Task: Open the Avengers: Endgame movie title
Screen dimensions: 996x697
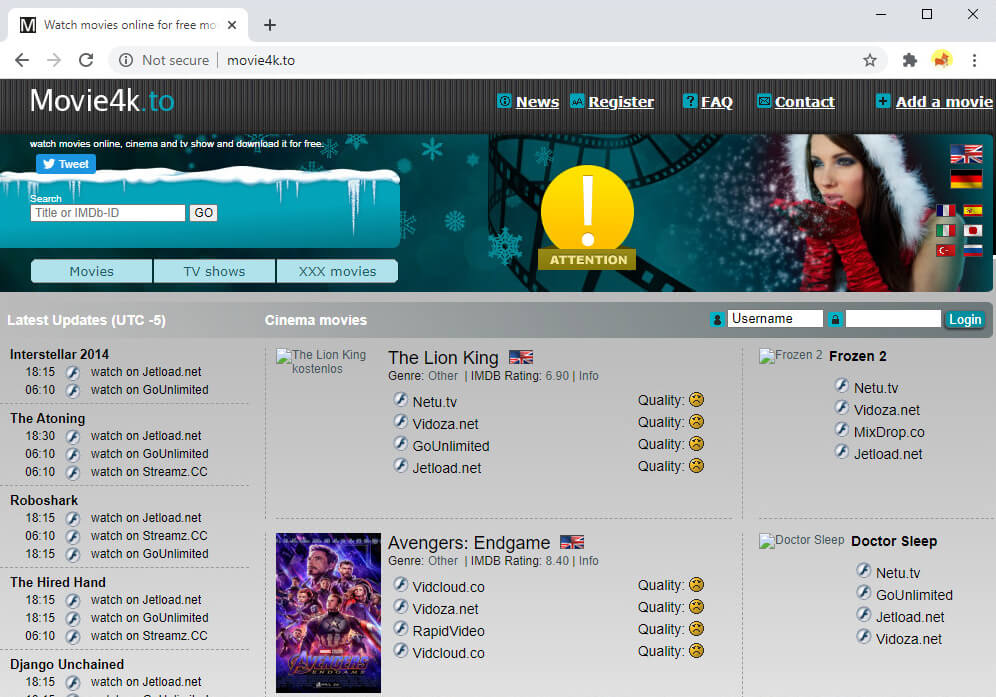Action: (x=469, y=543)
